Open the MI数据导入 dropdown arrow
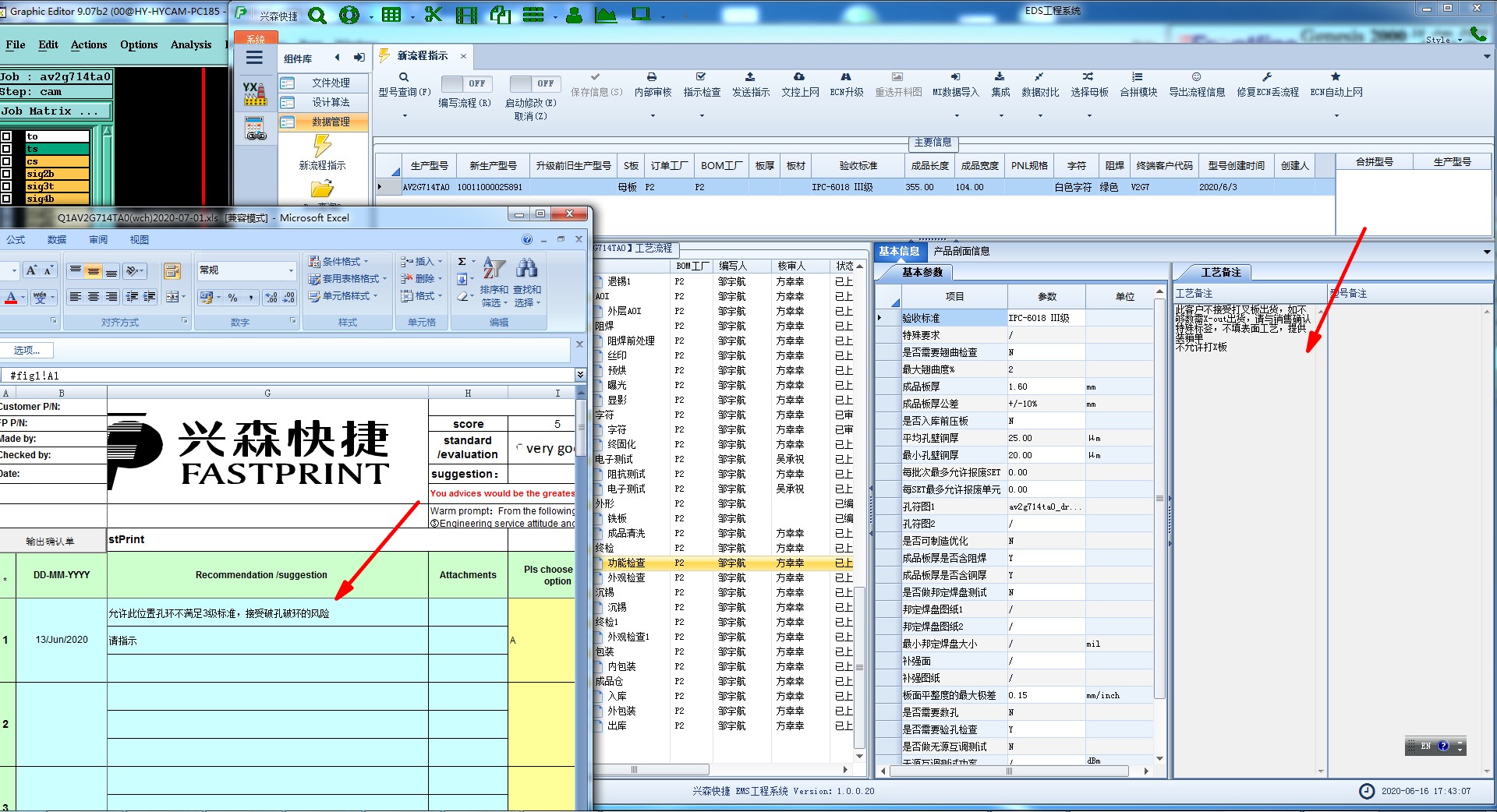The width and height of the screenshot is (1497, 812). [956, 115]
